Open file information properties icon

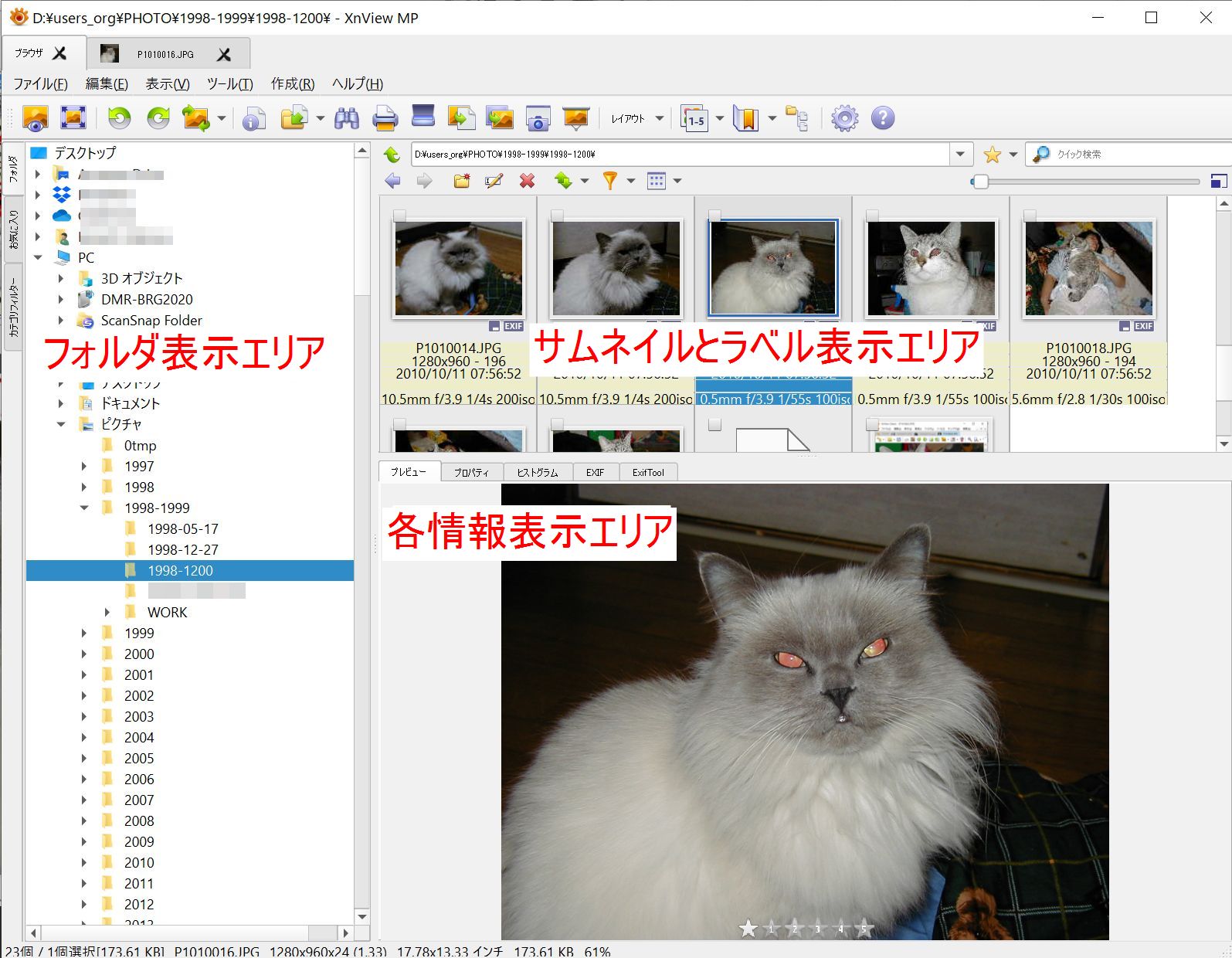pyautogui.click(x=254, y=118)
